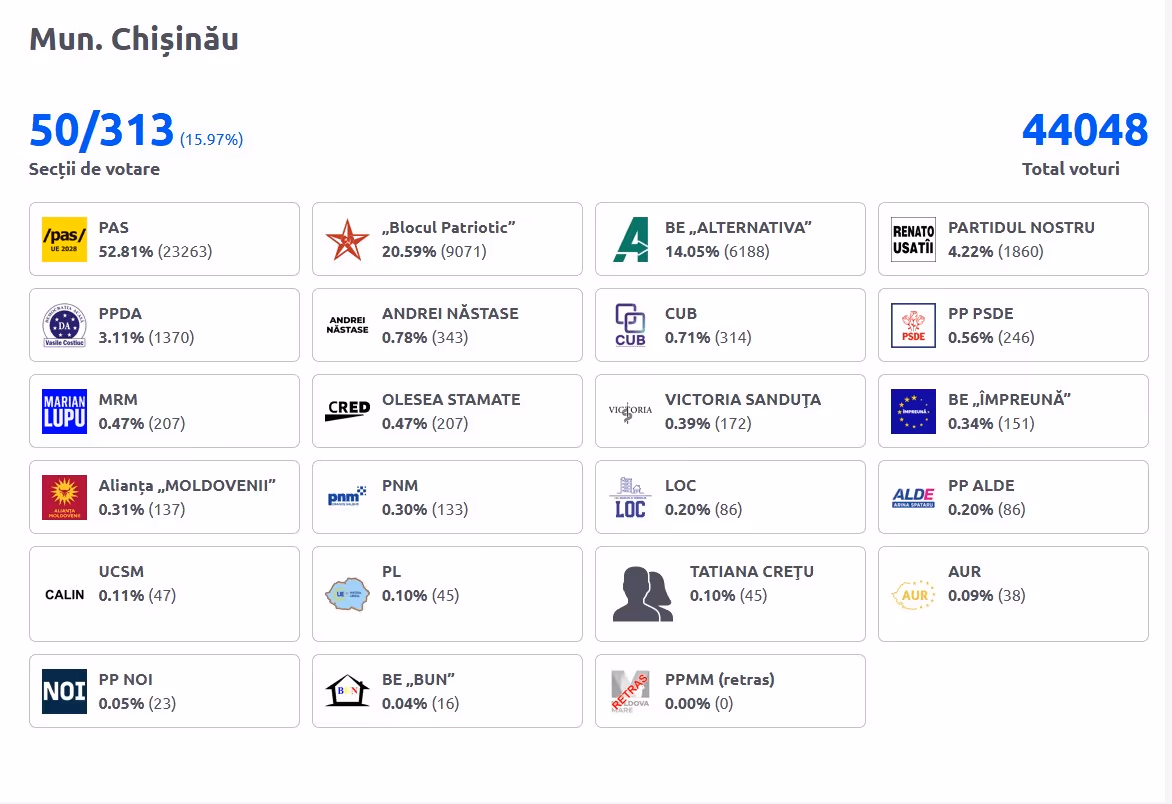Click BE BUN result 0.04% (16)

[421, 704]
